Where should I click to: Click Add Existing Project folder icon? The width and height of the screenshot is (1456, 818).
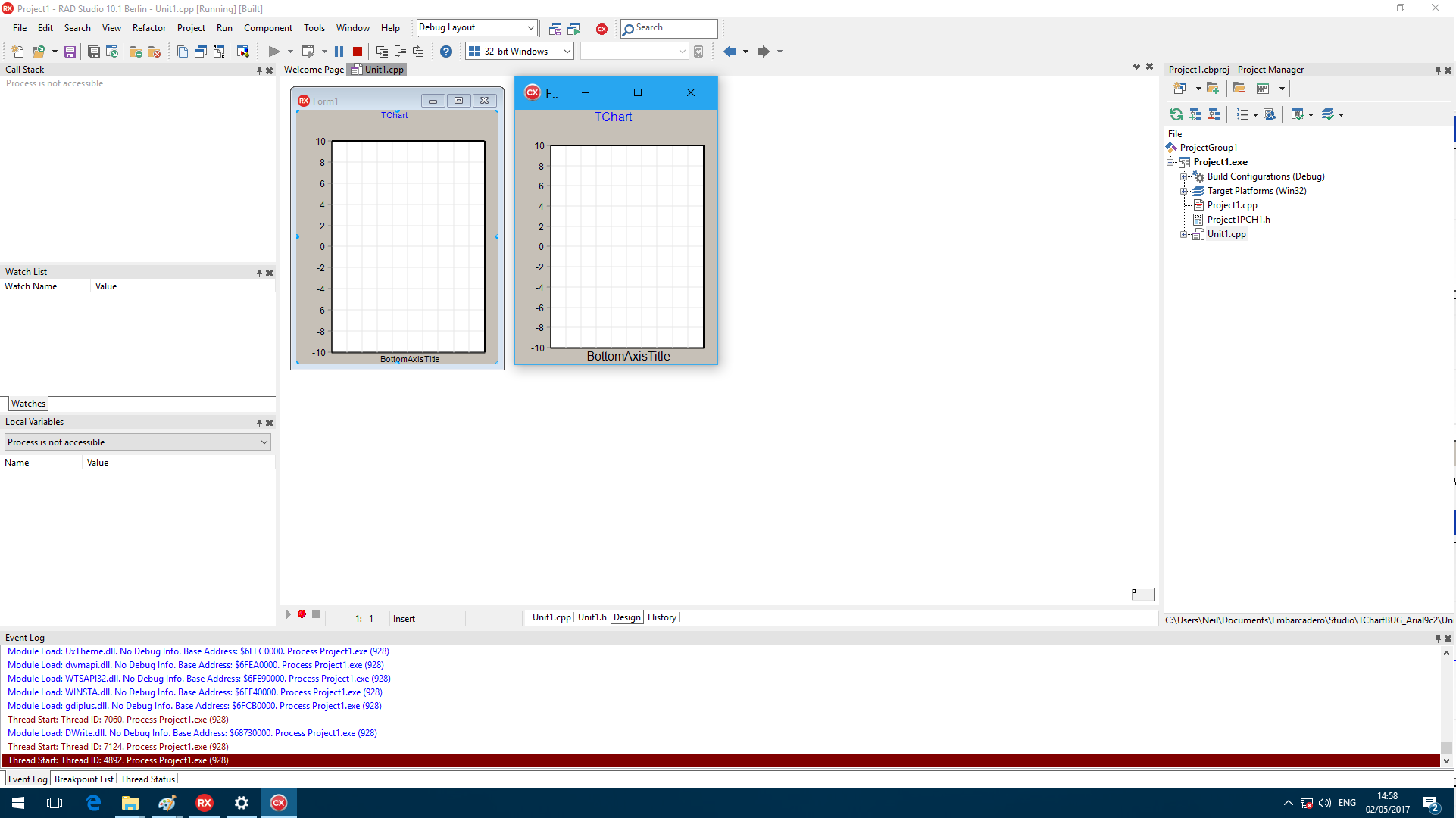(1213, 89)
